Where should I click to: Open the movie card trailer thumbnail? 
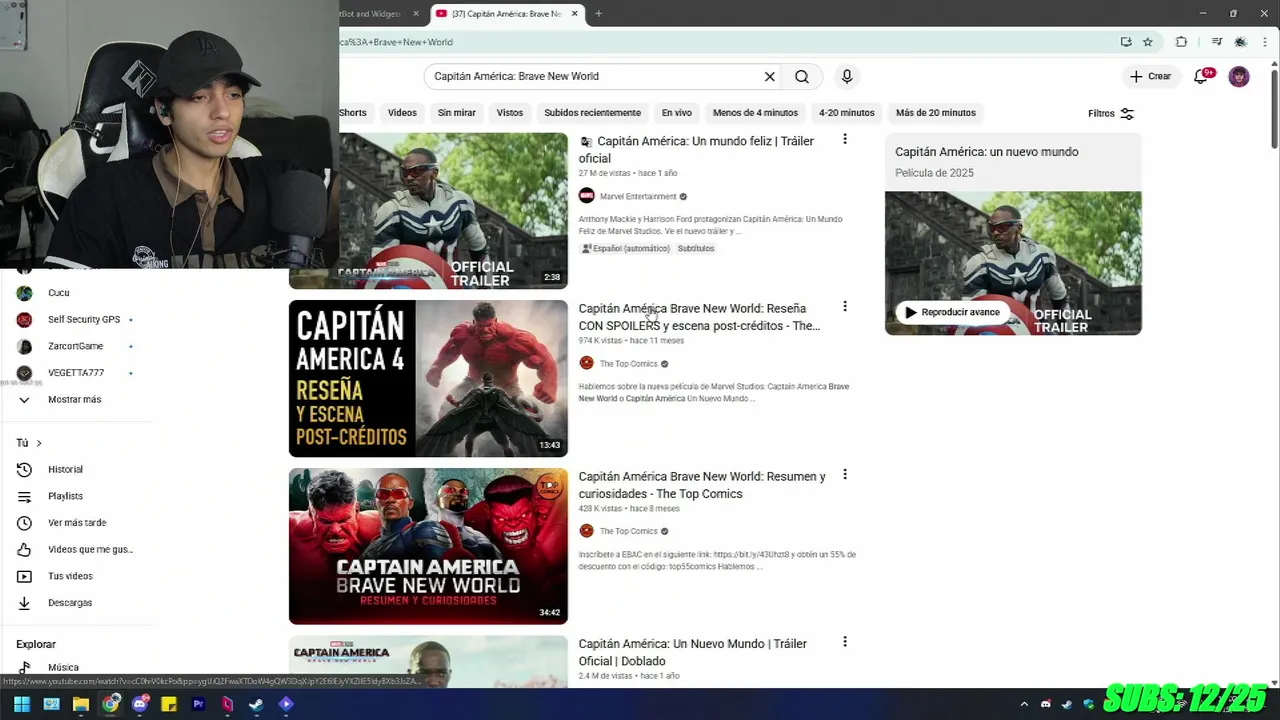1013,263
